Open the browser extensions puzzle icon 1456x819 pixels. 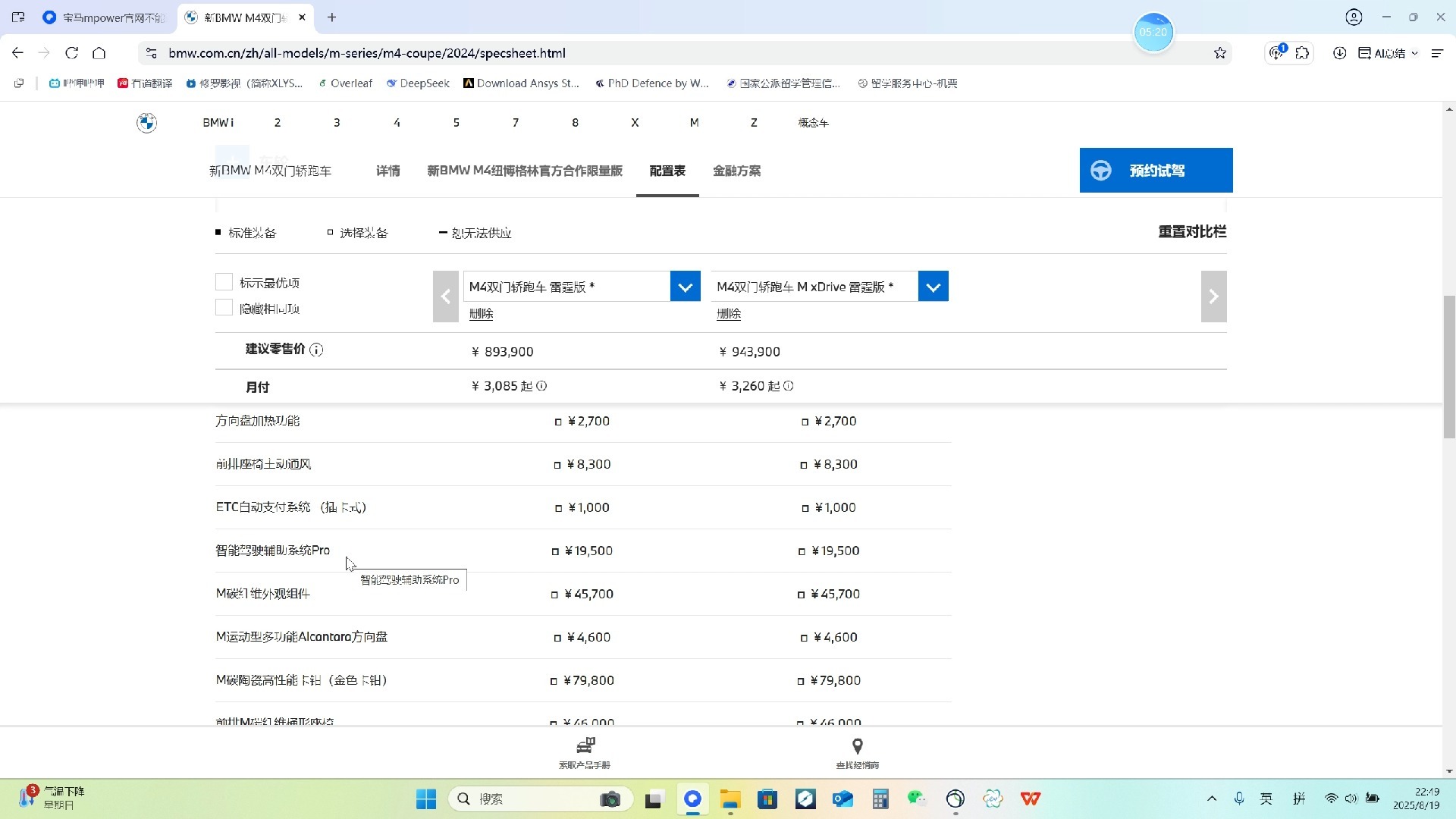pyautogui.click(x=1303, y=53)
